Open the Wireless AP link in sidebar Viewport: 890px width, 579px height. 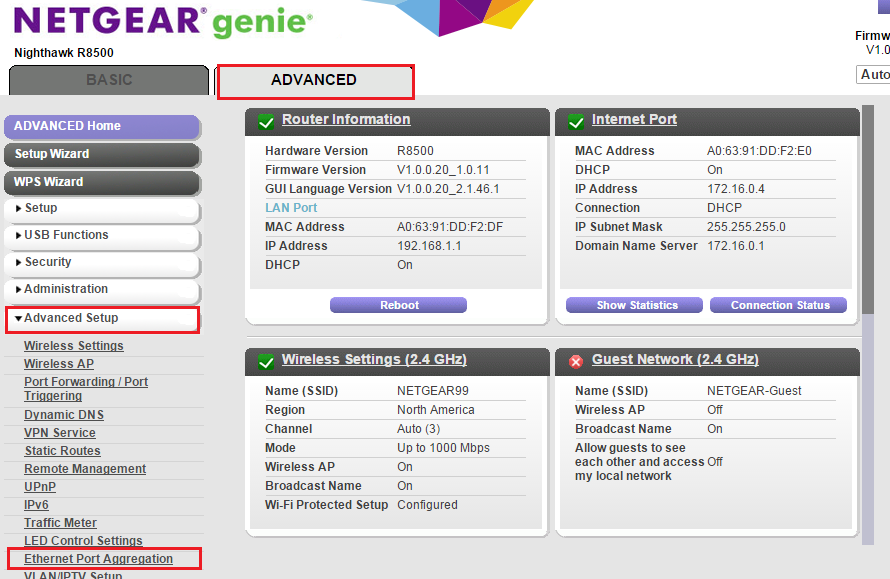[59, 364]
